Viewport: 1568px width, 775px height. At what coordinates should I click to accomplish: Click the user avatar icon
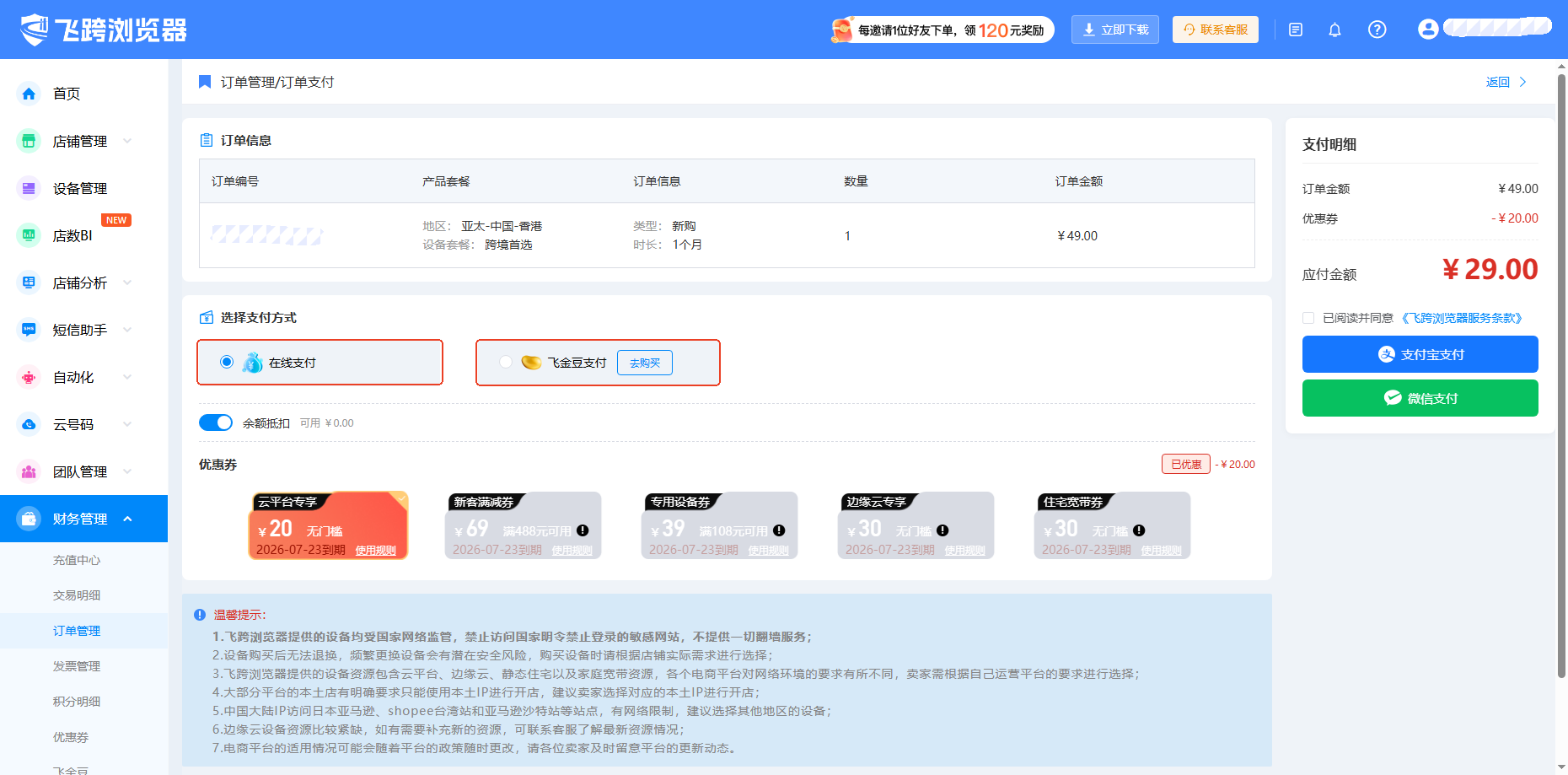[x=1428, y=30]
